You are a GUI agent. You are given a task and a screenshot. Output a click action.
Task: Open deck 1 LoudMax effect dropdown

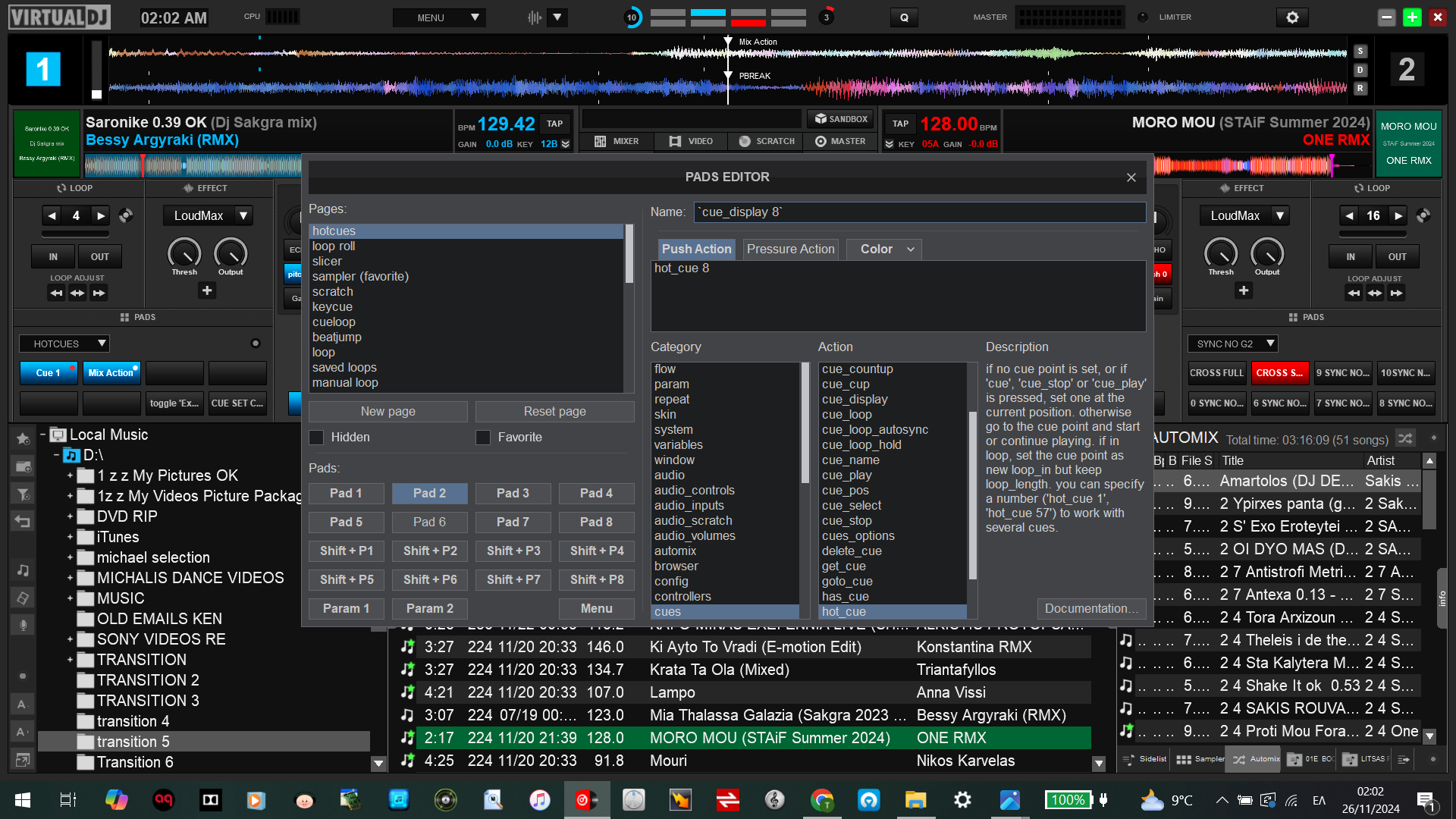coord(243,216)
